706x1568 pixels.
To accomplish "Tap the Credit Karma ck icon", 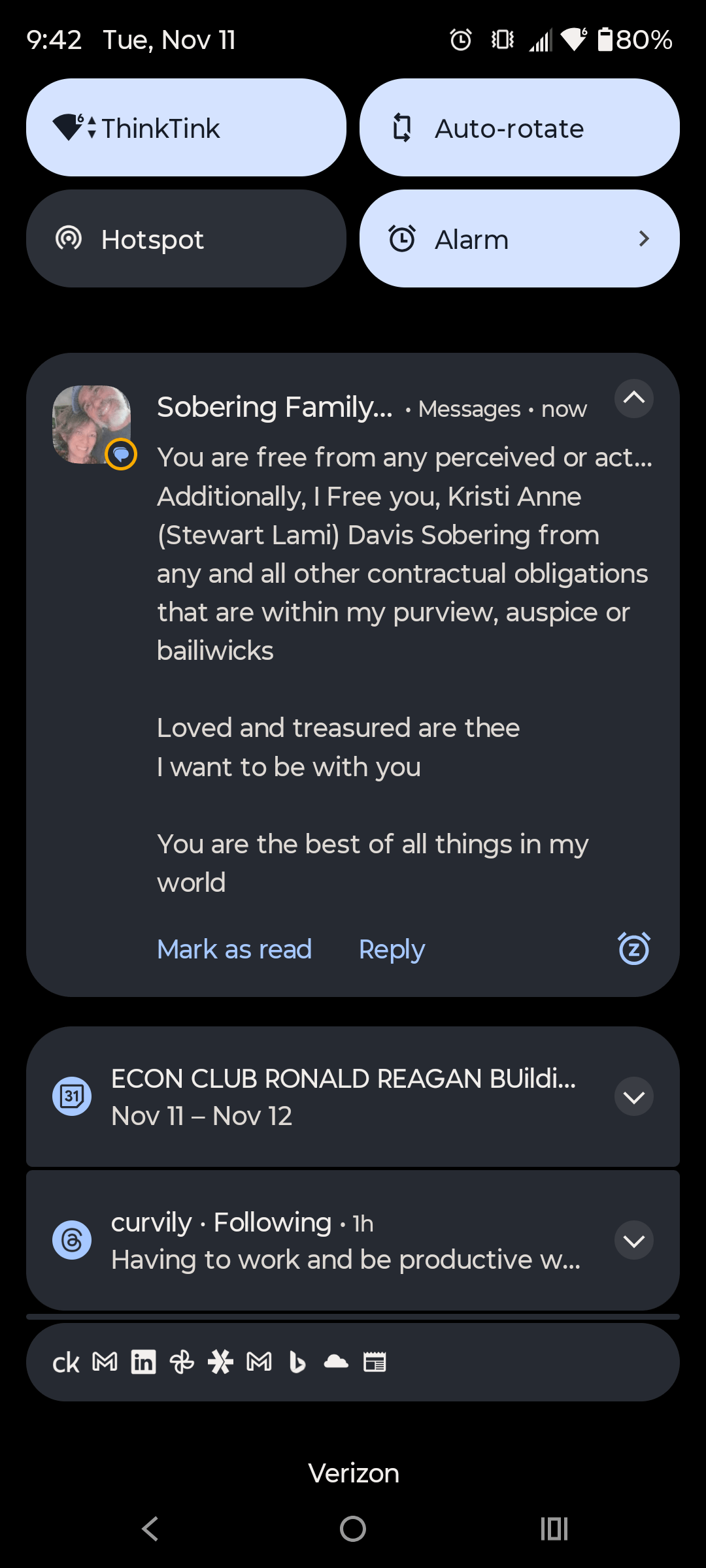I will point(65,1363).
